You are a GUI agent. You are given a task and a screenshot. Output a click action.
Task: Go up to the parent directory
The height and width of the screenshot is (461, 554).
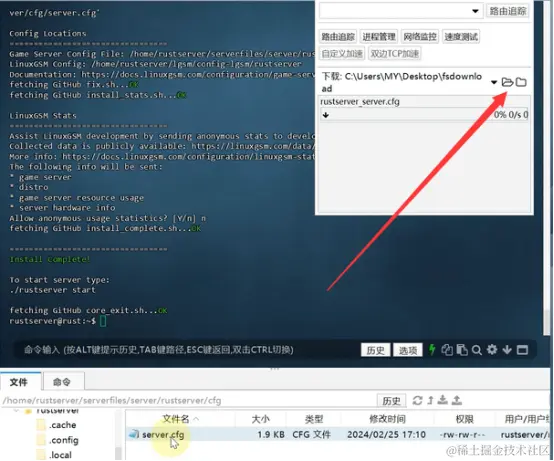[x=430, y=400]
